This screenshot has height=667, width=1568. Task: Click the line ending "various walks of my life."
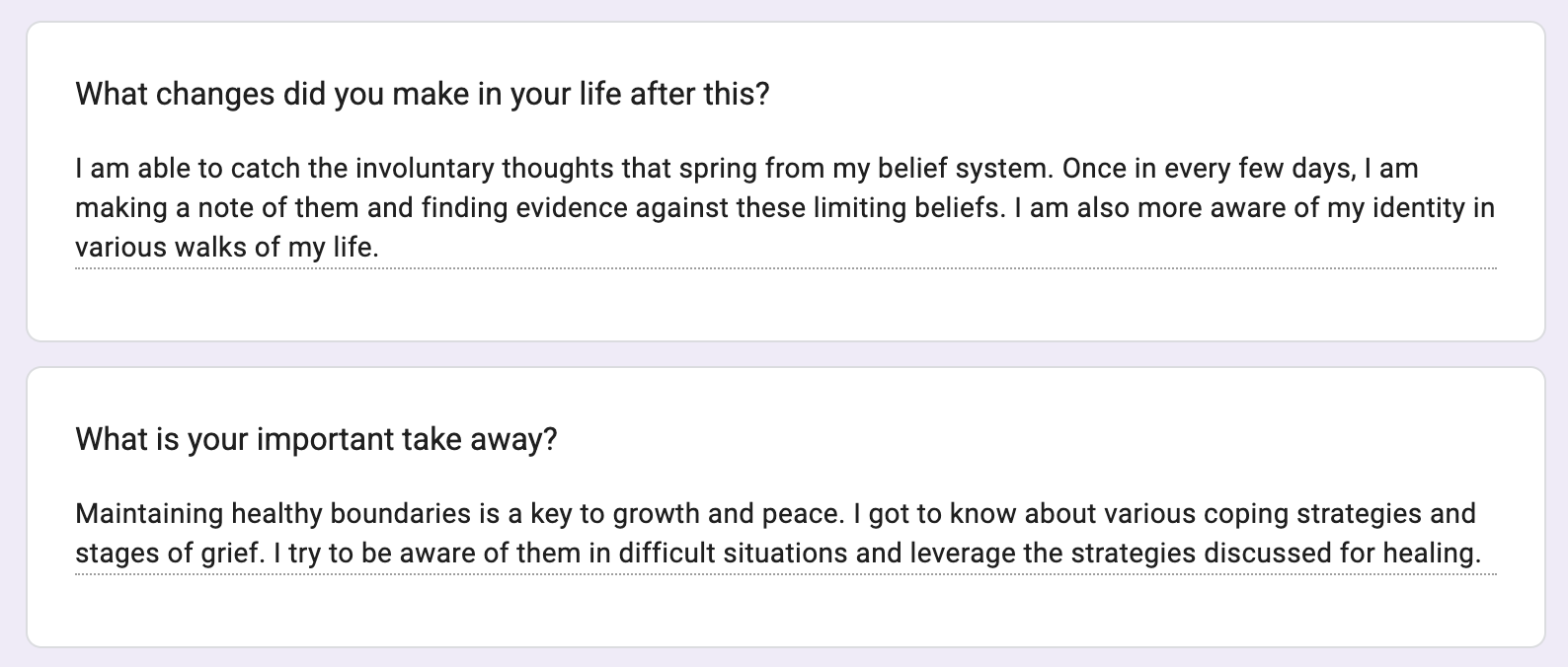point(227,248)
